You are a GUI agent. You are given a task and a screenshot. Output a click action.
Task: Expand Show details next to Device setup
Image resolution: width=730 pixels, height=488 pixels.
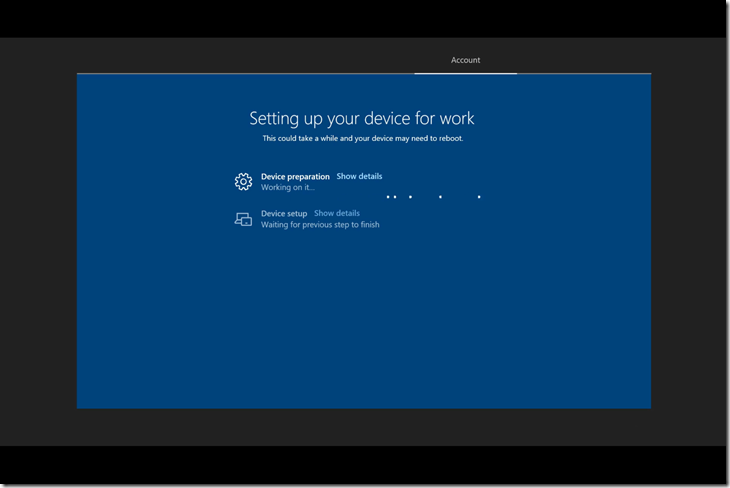(x=337, y=213)
